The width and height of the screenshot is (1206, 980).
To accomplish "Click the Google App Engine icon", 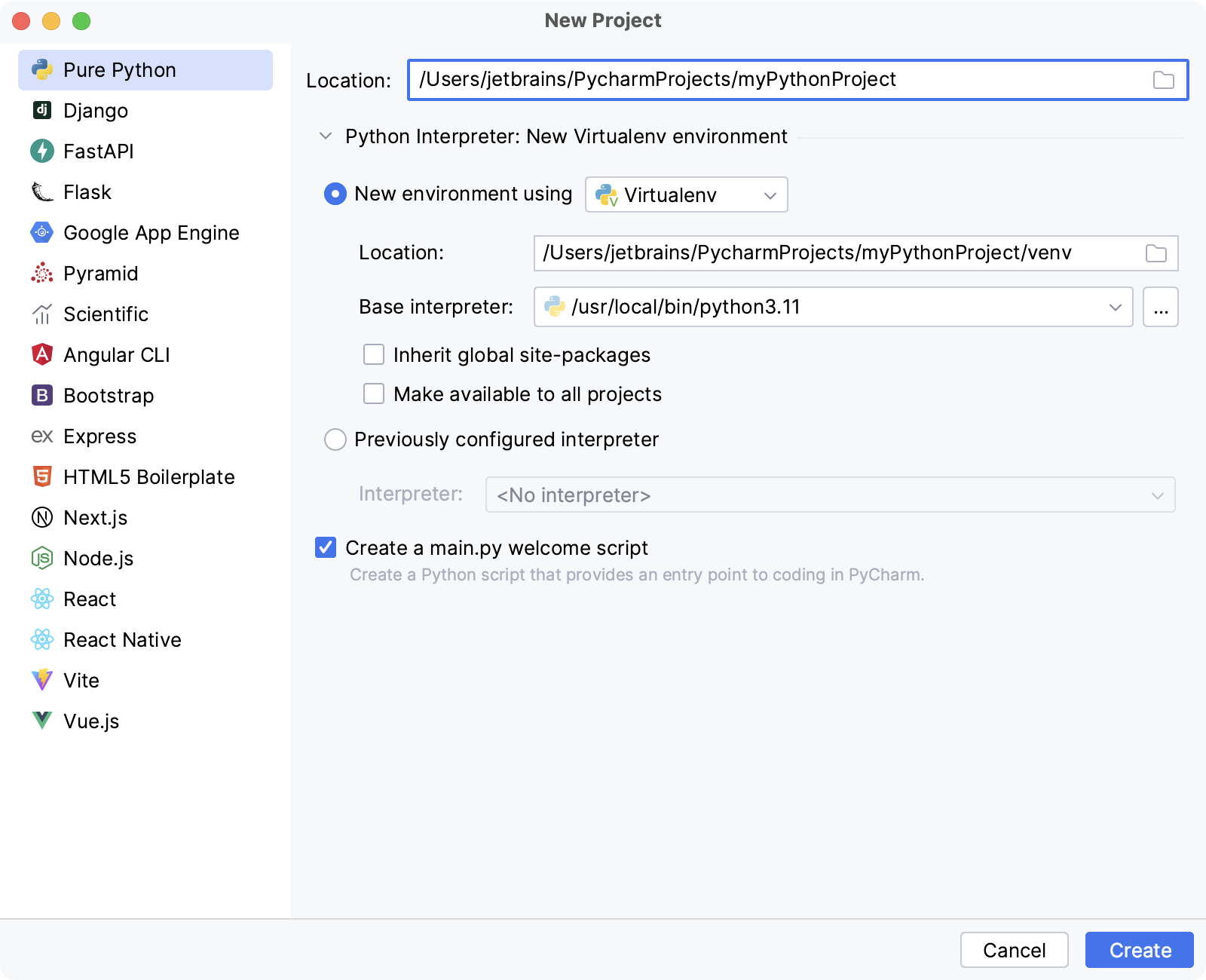I will pos(42,233).
